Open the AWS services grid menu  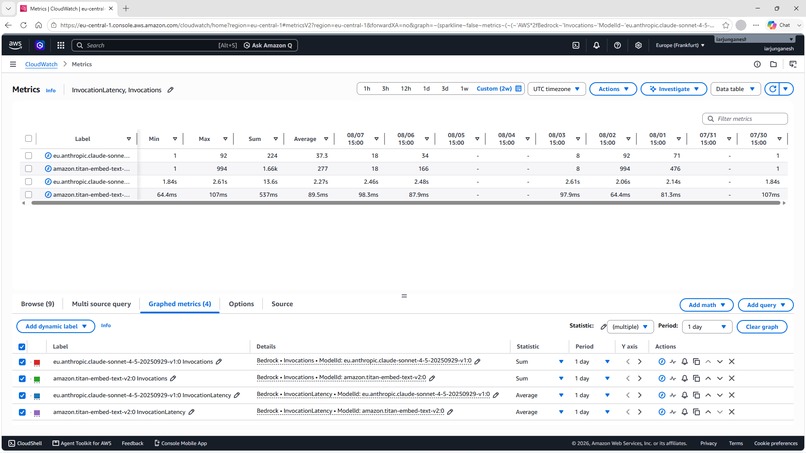(61, 45)
